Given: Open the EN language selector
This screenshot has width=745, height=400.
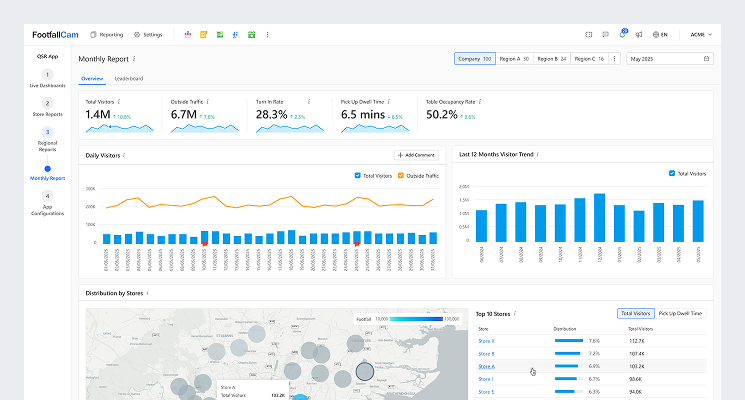Looking at the screenshot, I should [659, 34].
